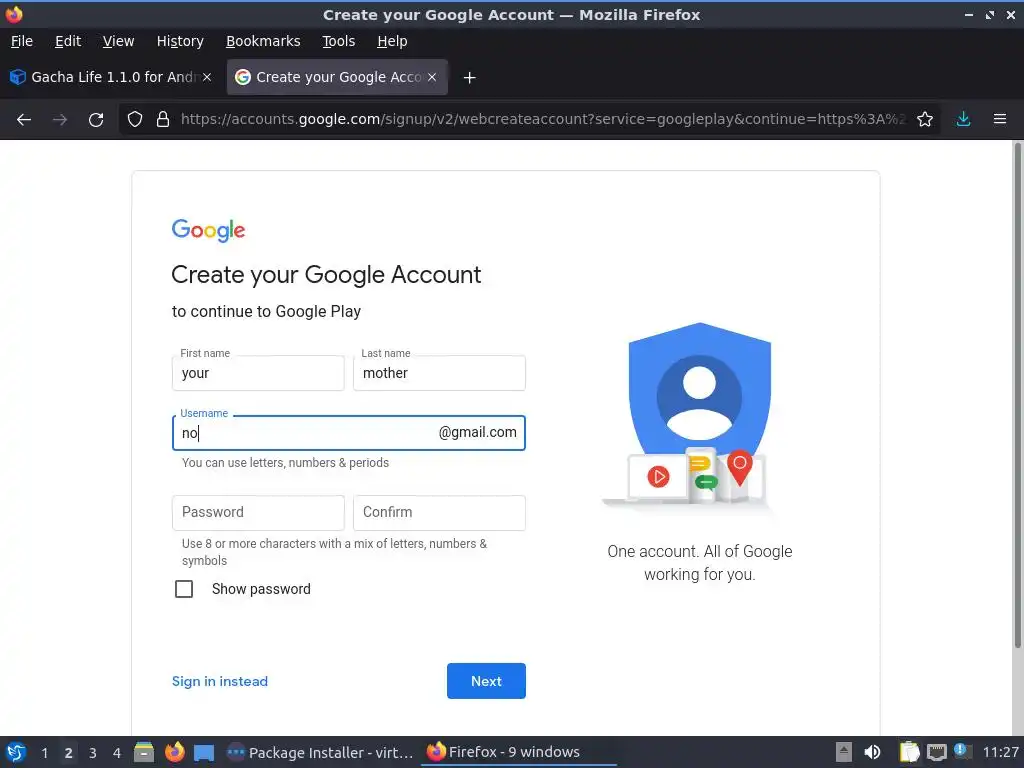
Task: Click the network tray icon
Action: tap(936, 752)
